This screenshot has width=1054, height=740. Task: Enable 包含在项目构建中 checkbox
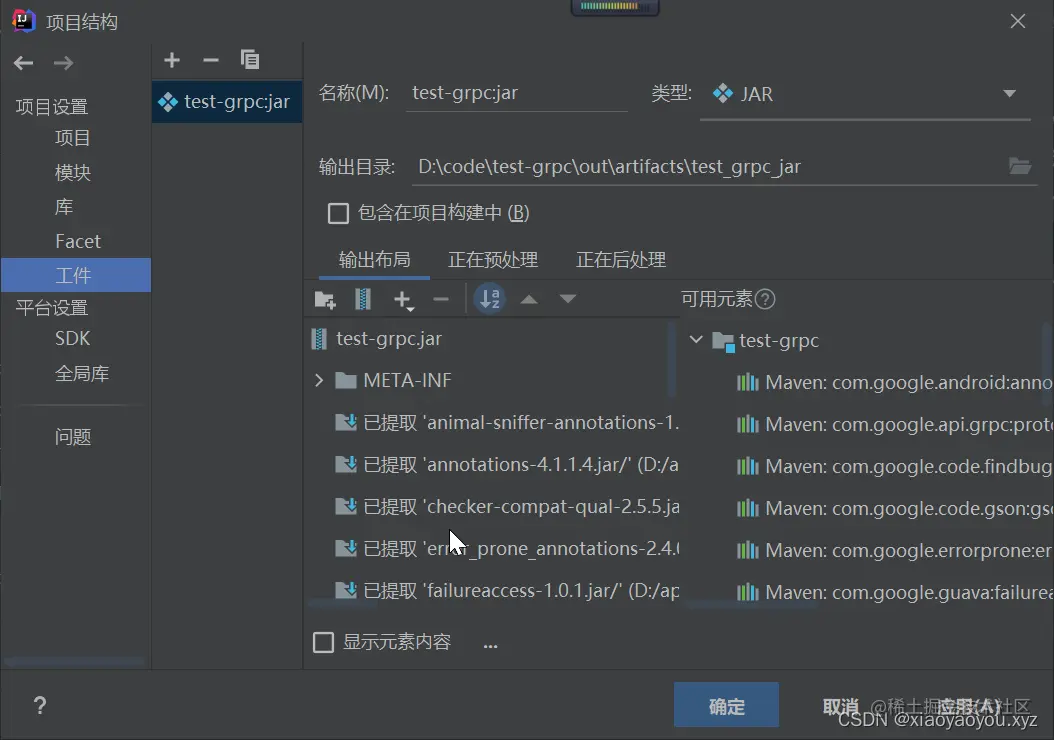tap(337, 212)
